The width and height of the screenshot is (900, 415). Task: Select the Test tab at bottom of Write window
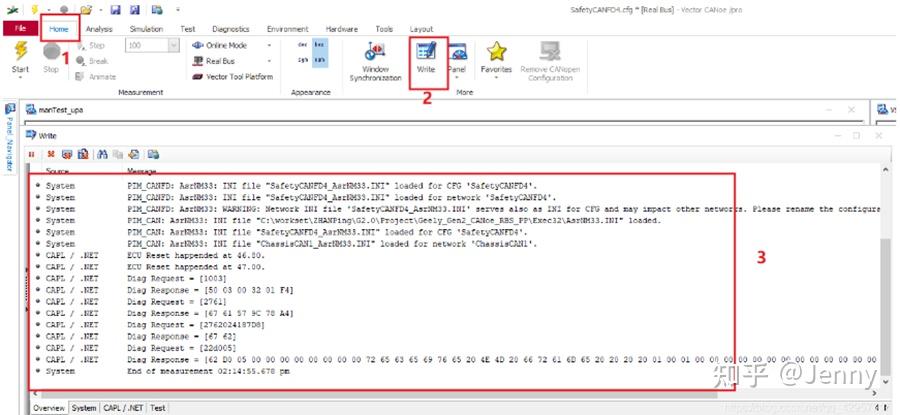pyautogui.click(x=157, y=408)
